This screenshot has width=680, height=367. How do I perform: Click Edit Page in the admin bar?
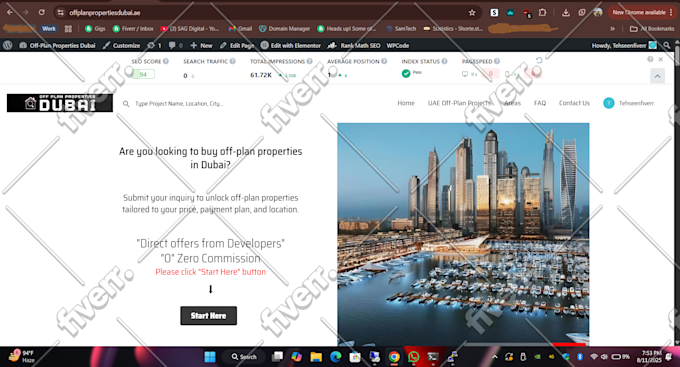(x=237, y=45)
